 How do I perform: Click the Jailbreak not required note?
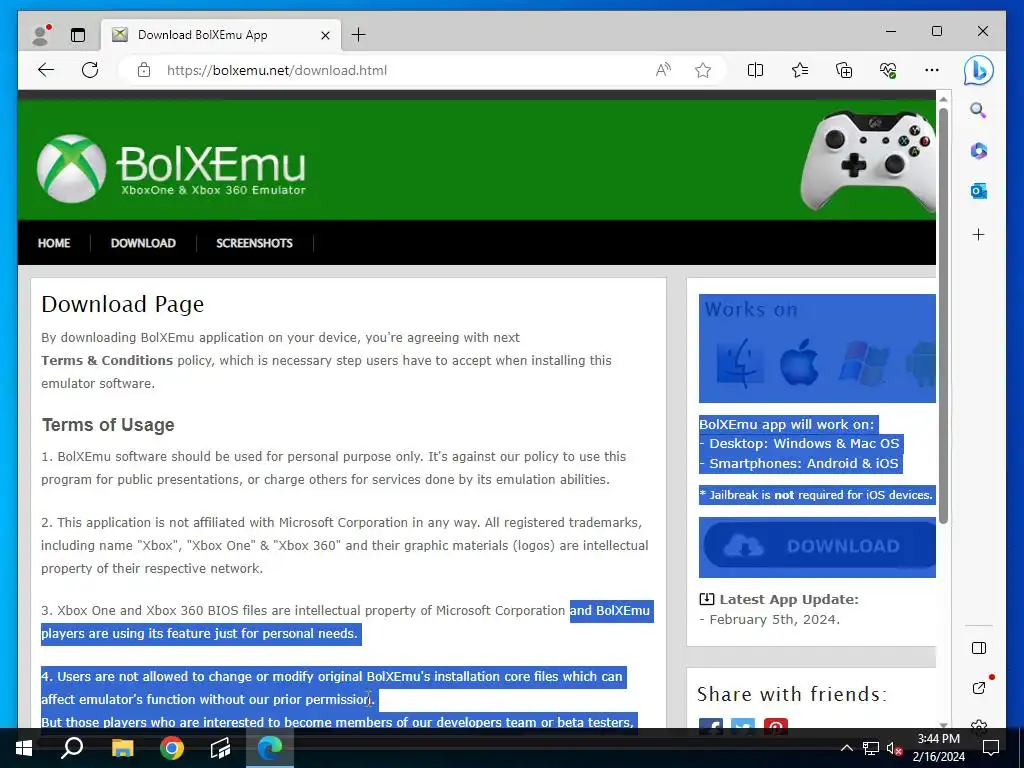click(x=816, y=495)
